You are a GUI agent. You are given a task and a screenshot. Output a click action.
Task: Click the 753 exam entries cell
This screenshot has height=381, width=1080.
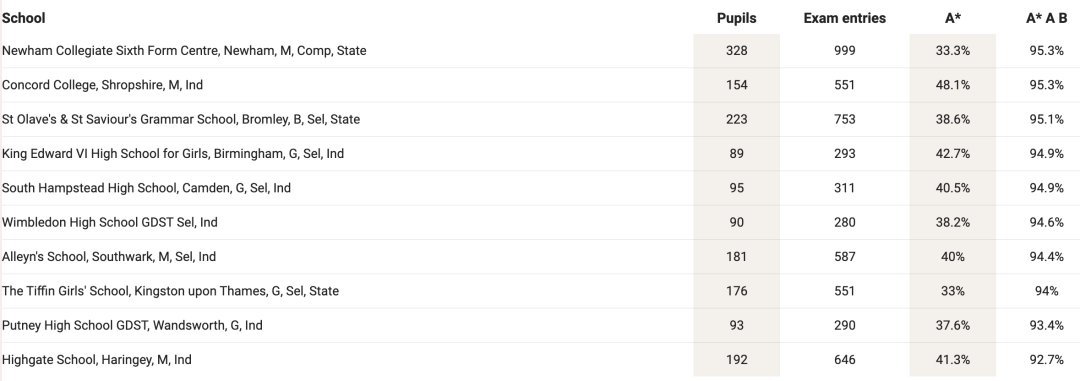[x=844, y=119]
